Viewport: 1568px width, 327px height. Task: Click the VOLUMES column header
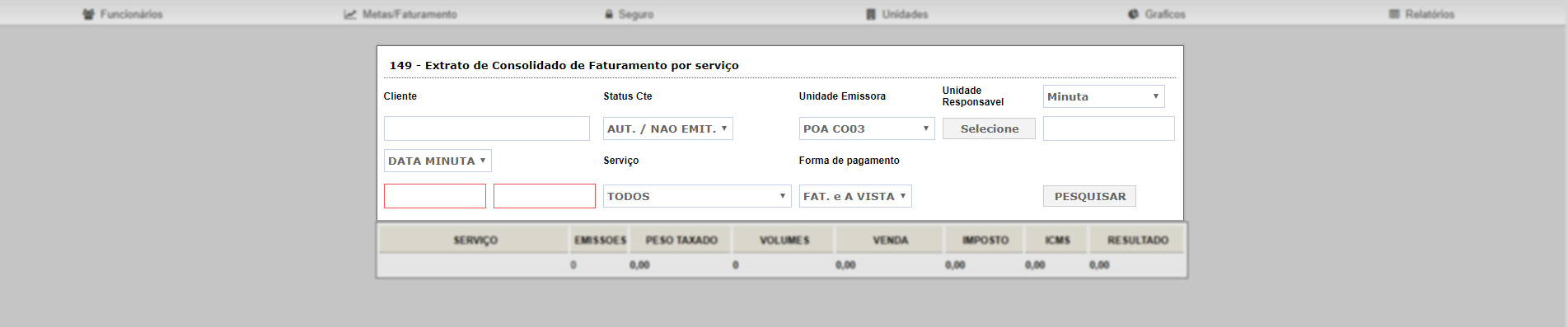coord(784,240)
